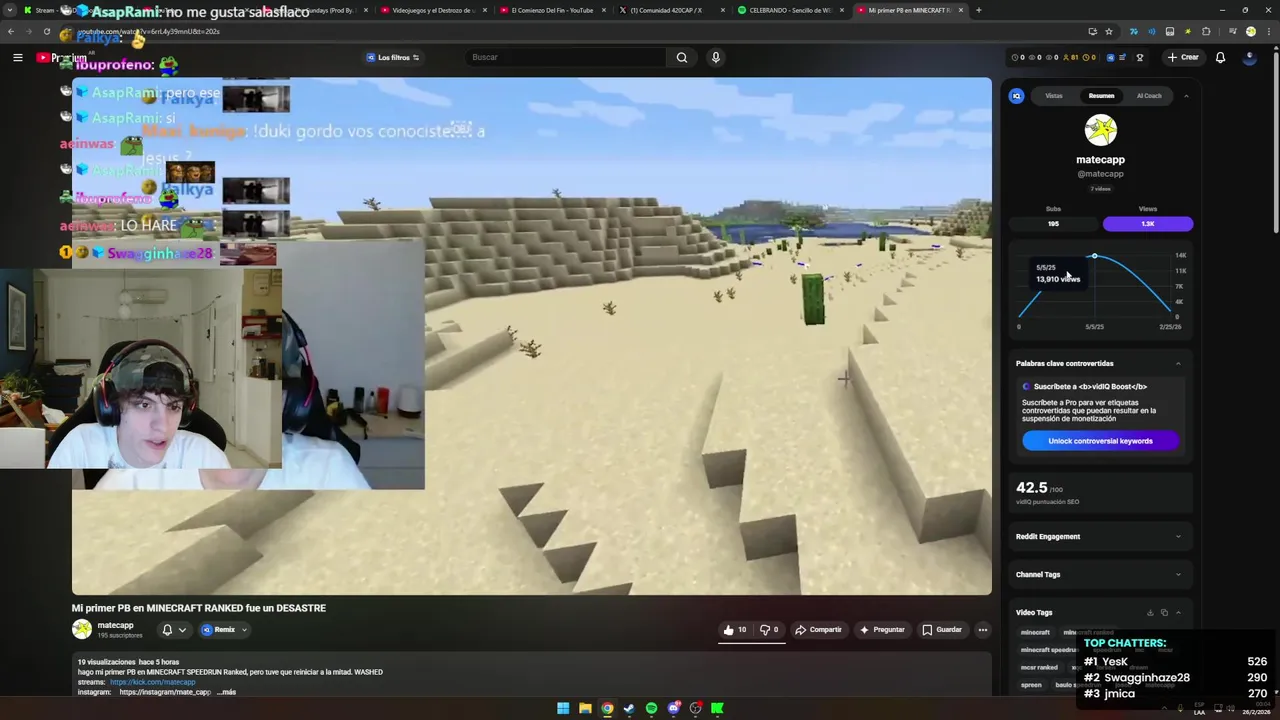The width and height of the screenshot is (1280, 720).
Task: Open the kick.com/matecapp streams link
Action: (x=152, y=682)
